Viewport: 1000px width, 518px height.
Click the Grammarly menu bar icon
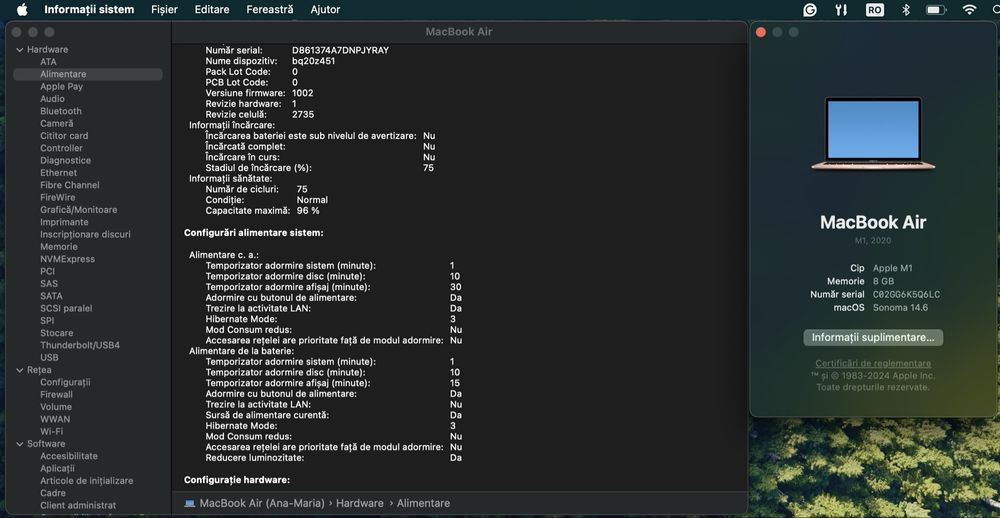point(810,10)
